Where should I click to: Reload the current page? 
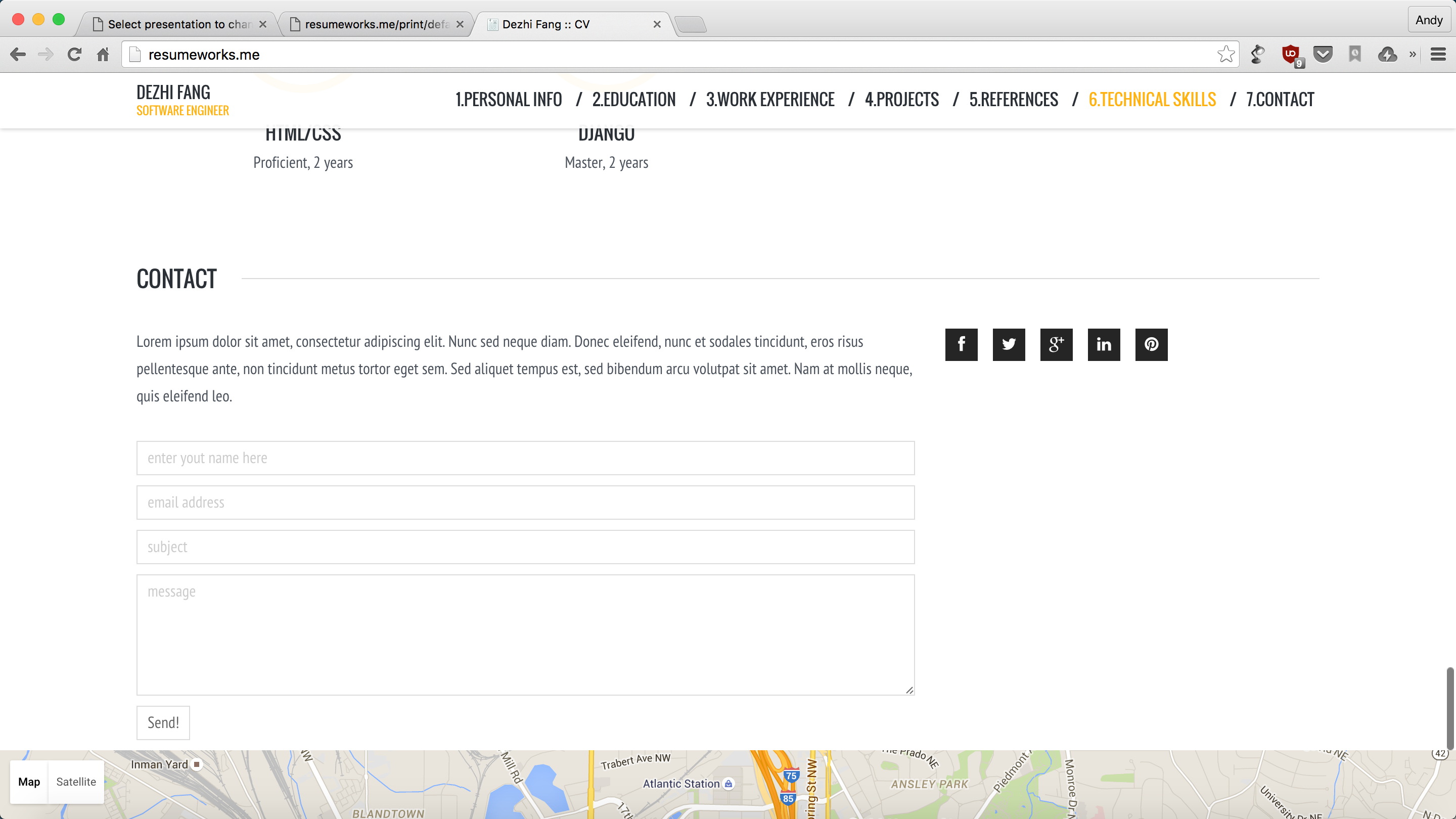coord(74,54)
